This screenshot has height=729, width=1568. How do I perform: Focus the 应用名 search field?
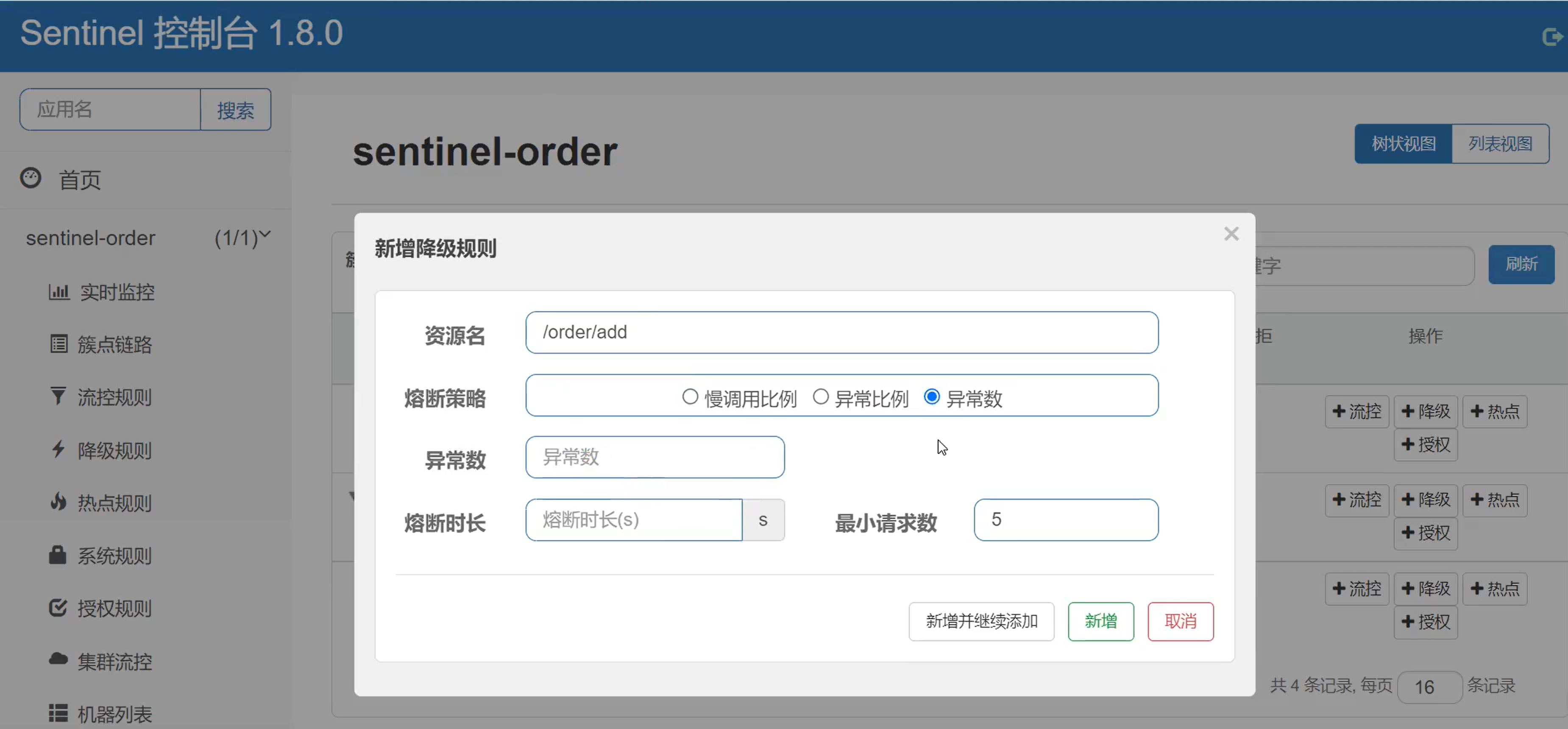[x=110, y=109]
